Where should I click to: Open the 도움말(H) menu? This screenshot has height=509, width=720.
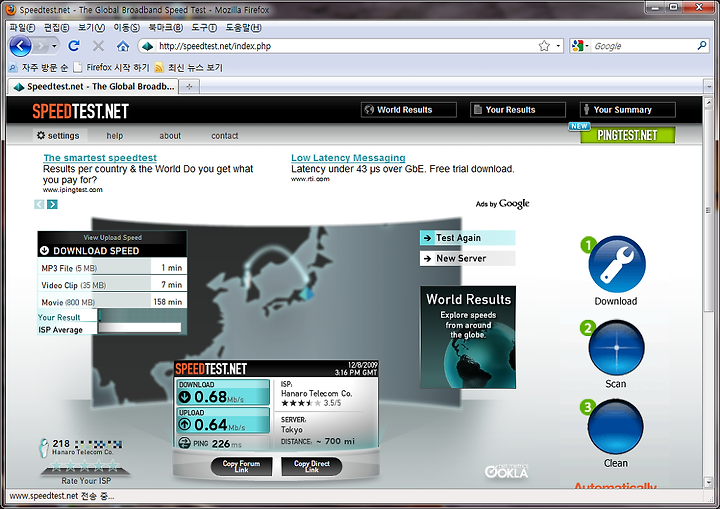point(243,28)
